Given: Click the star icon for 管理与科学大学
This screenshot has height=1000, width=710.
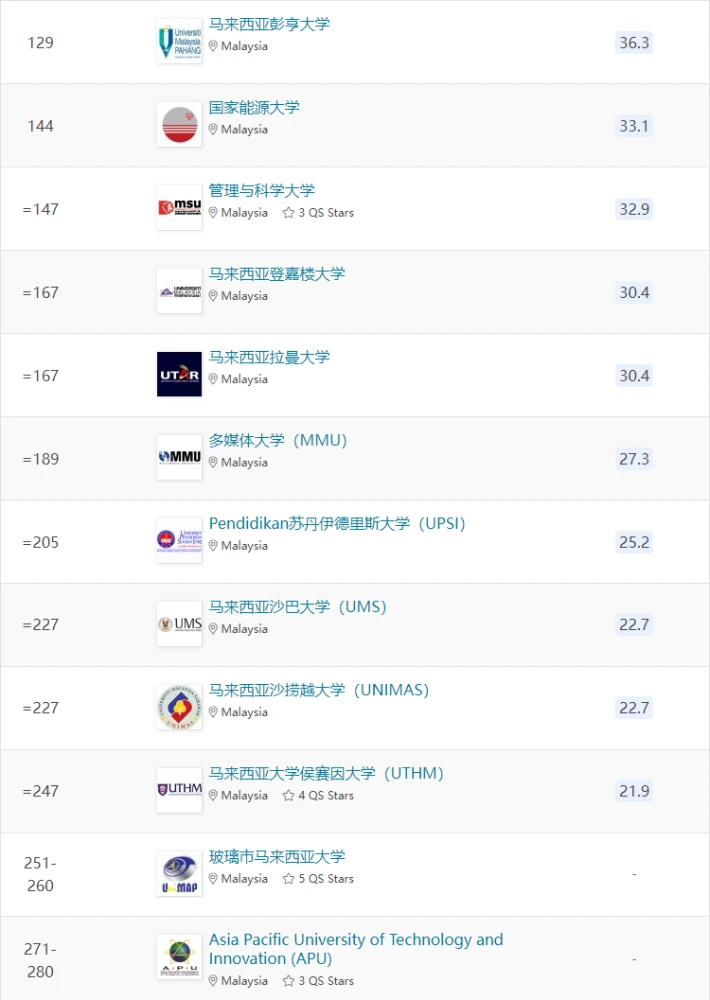Looking at the screenshot, I should (x=288, y=212).
